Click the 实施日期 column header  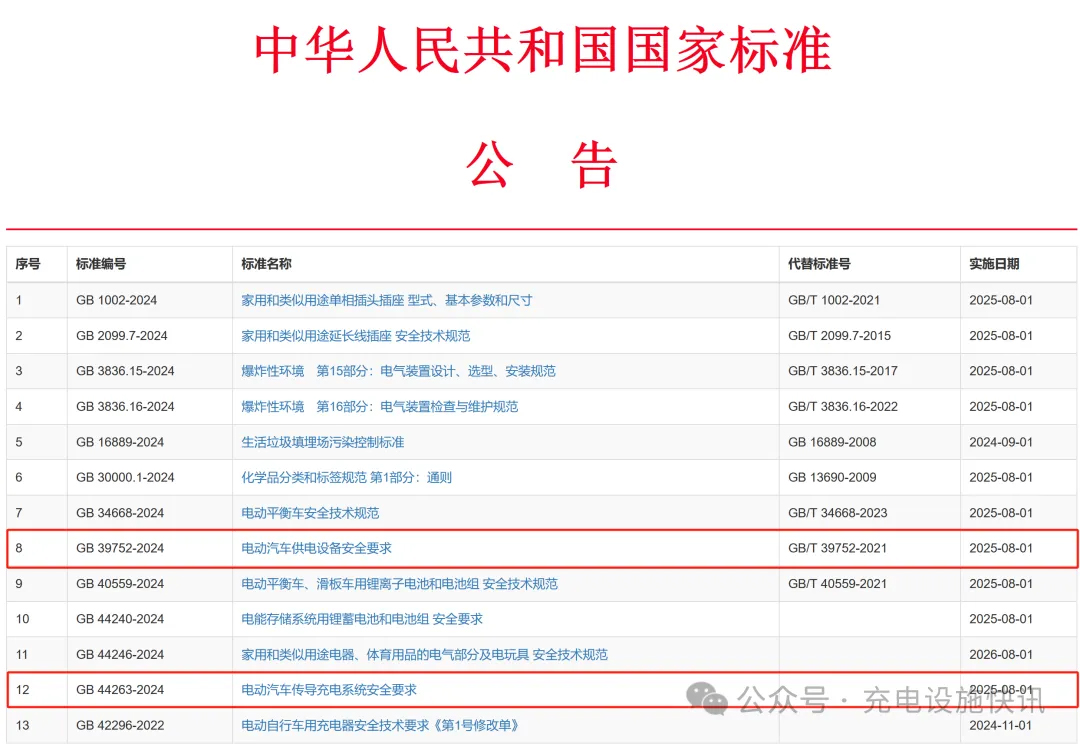click(x=994, y=264)
